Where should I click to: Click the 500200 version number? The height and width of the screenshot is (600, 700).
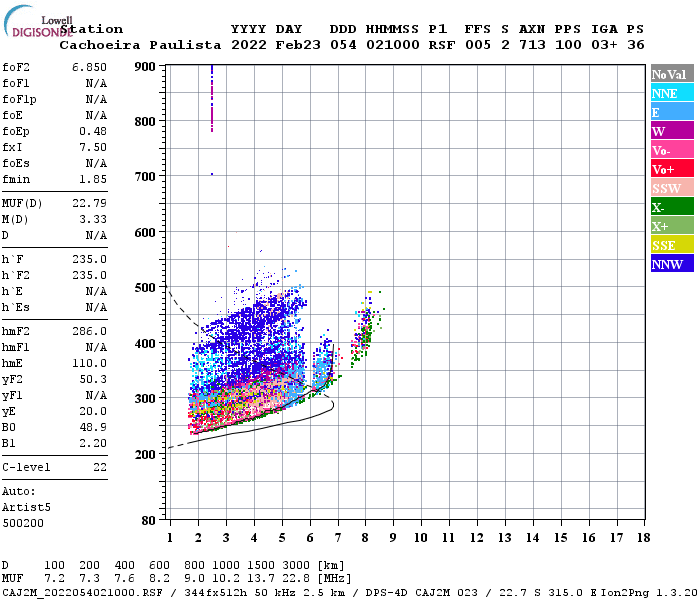(x=23, y=523)
